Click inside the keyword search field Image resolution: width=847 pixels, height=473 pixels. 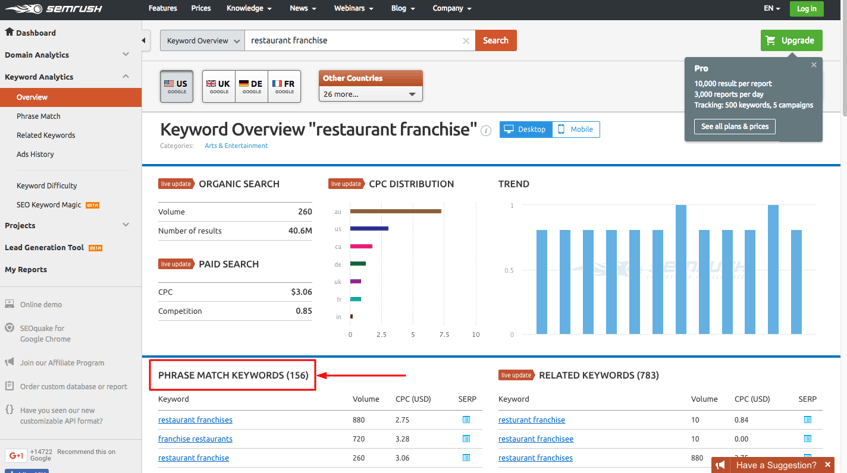click(354, 41)
